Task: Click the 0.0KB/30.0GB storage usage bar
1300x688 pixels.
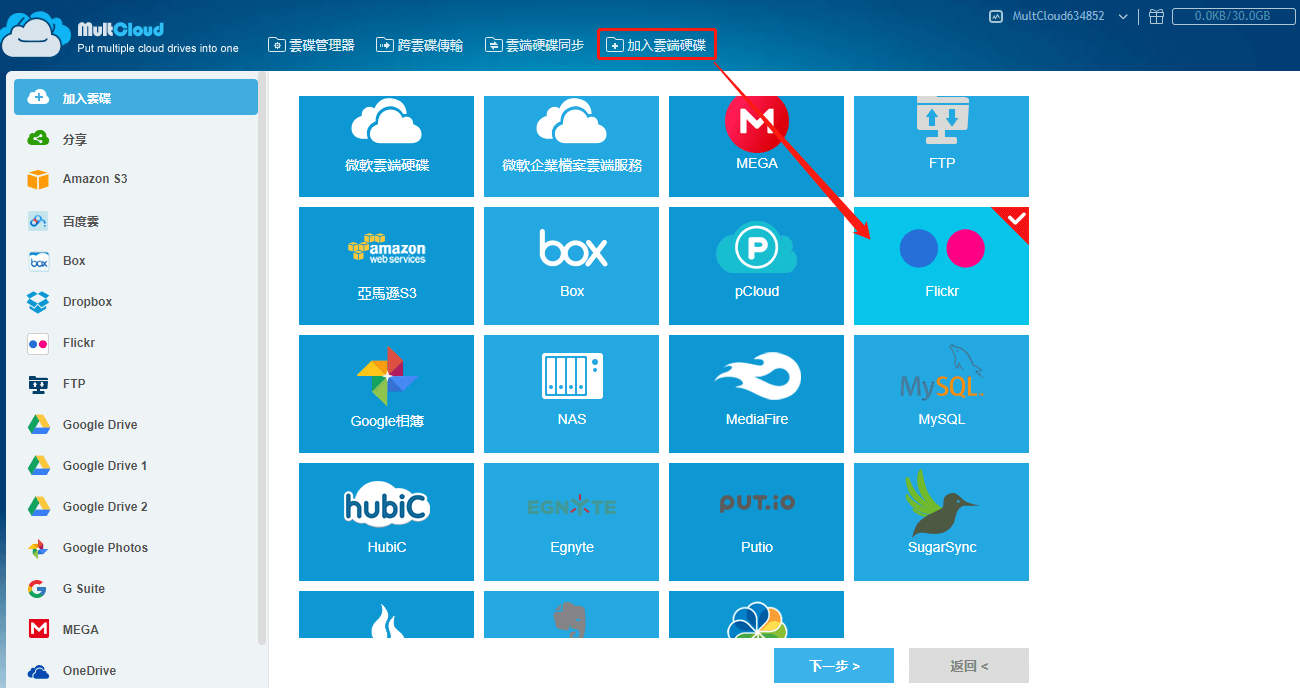Action: 1231,16
